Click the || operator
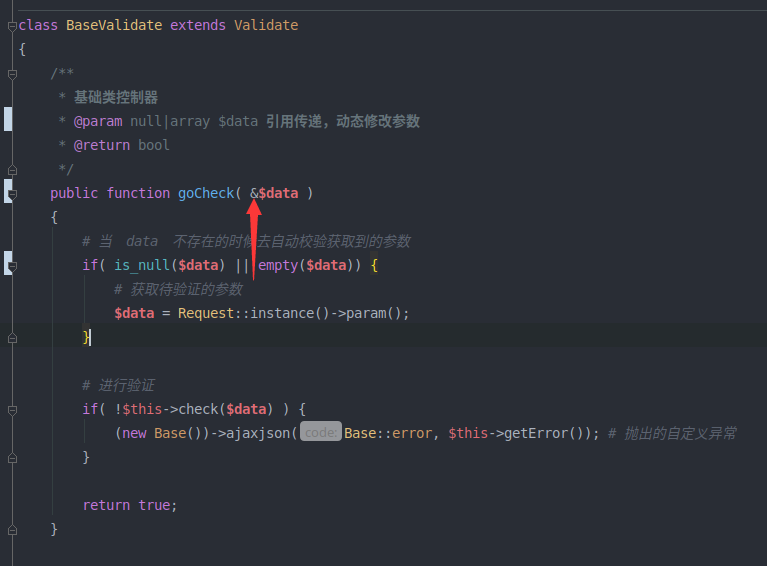Viewport: 767px width, 566px height. pos(242,265)
